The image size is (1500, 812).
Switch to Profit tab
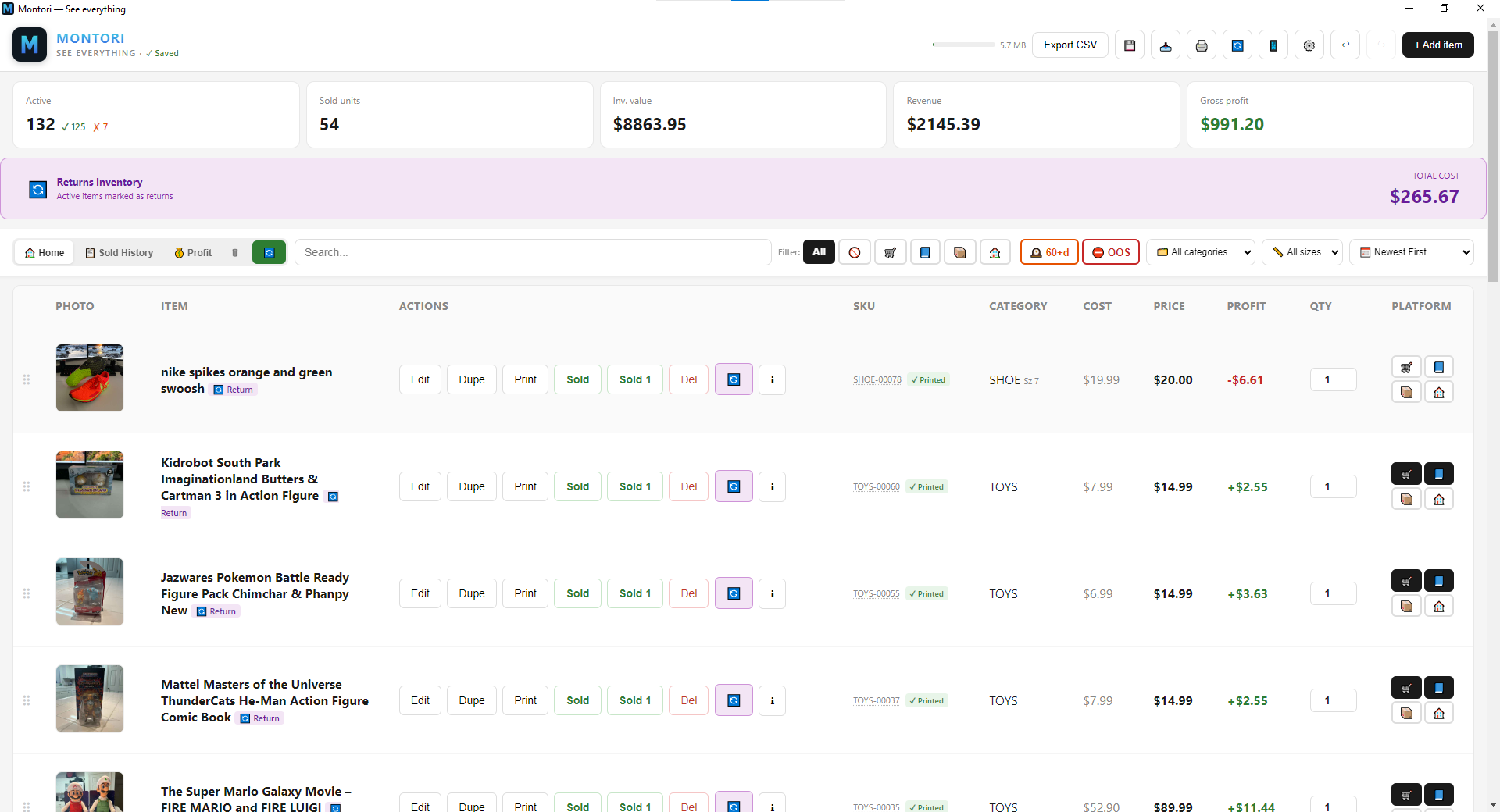pyautogui.click(x=193, y=253)
